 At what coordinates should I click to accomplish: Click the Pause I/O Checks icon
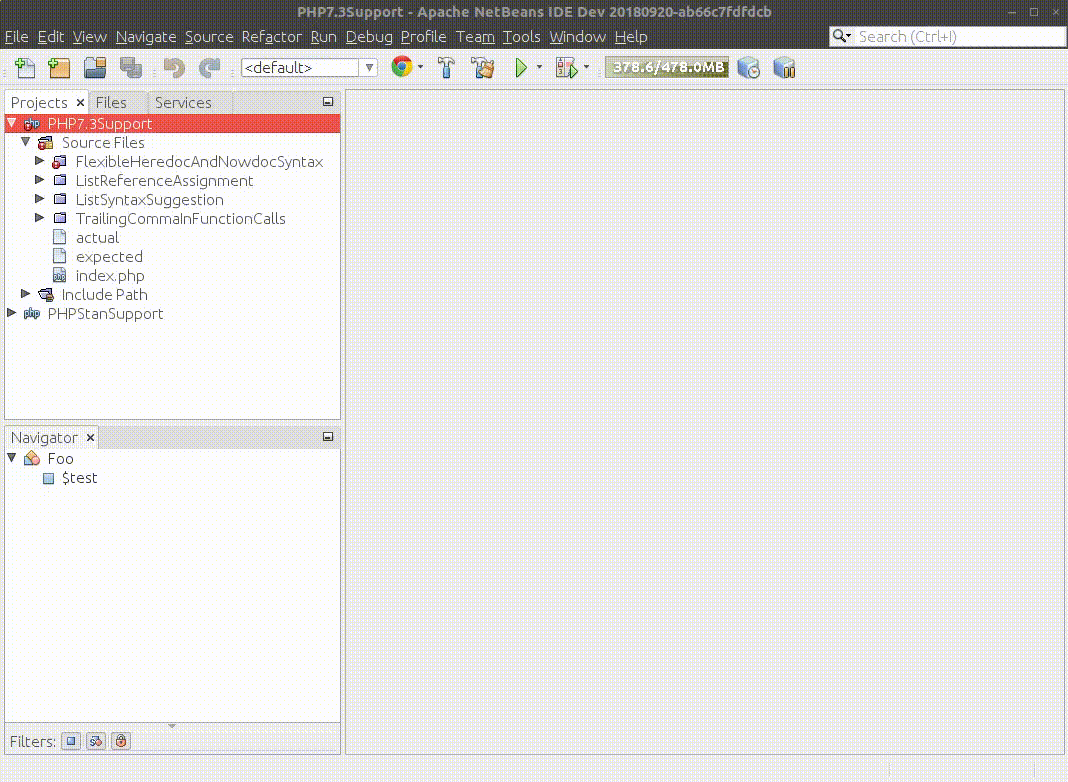point(784,67)
